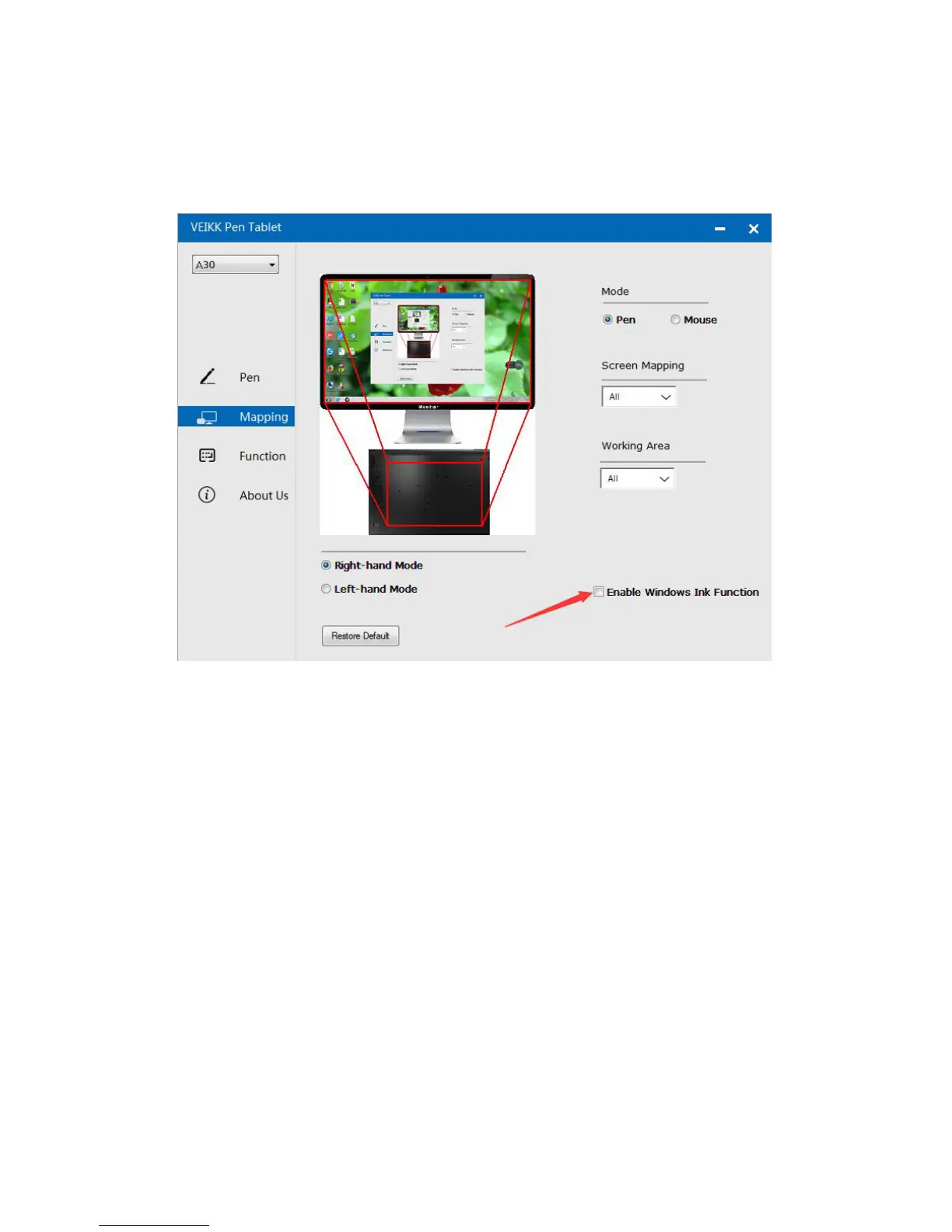Viewport: 952px width, 1232px height.
Task: Click the monitor preview image
Action: (428, 341)
